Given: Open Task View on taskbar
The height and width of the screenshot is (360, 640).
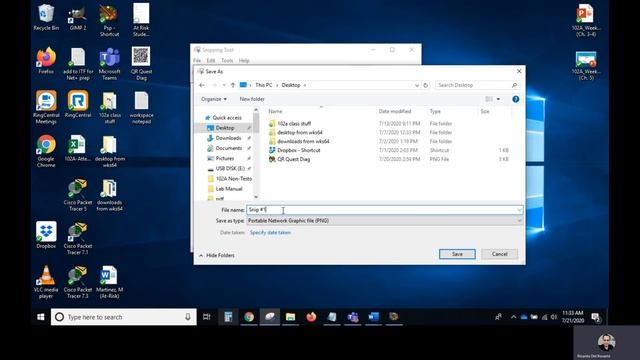Looking at the screenshot, I should 207,317.
